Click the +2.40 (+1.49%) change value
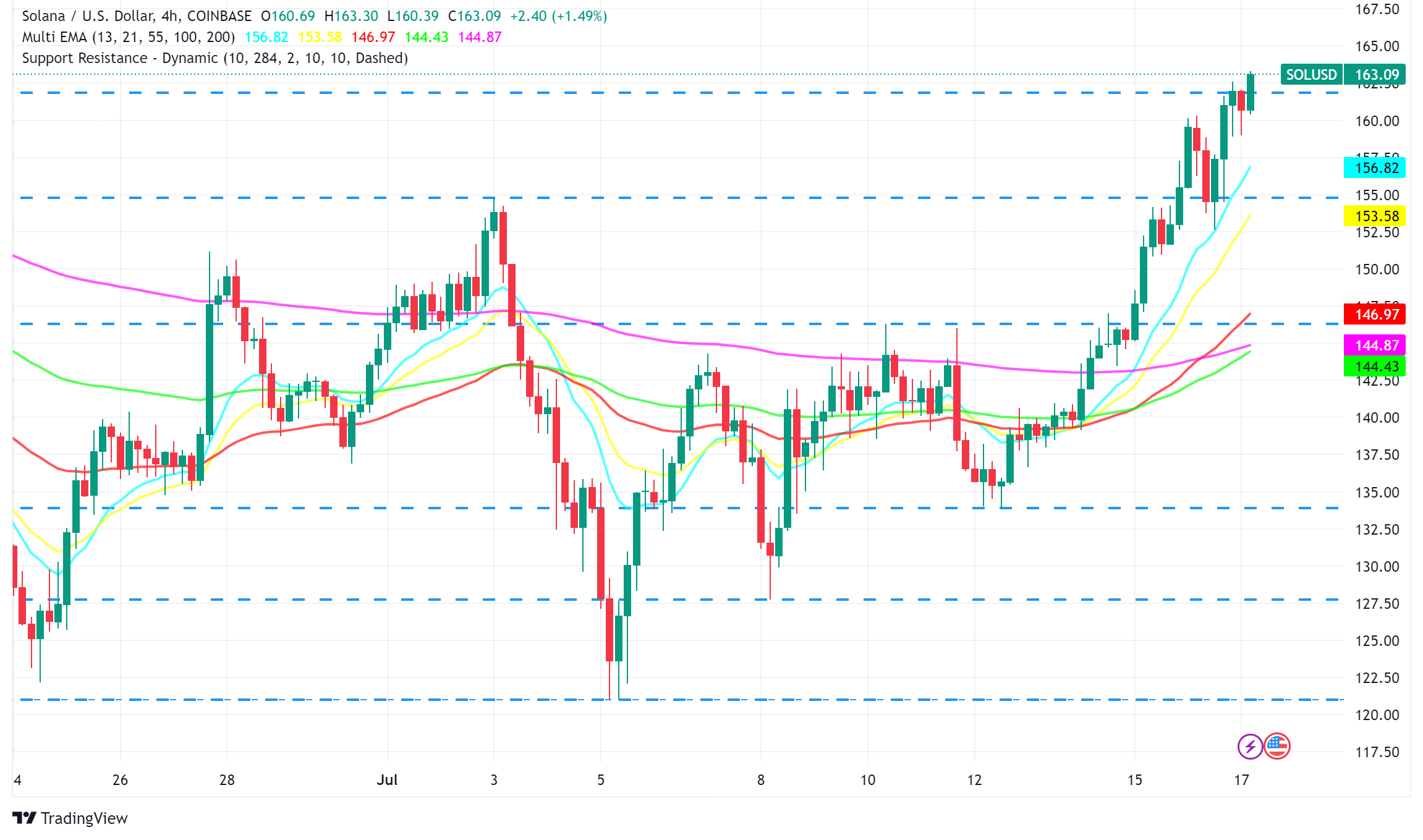1423x840 pixels. (558, 16)
